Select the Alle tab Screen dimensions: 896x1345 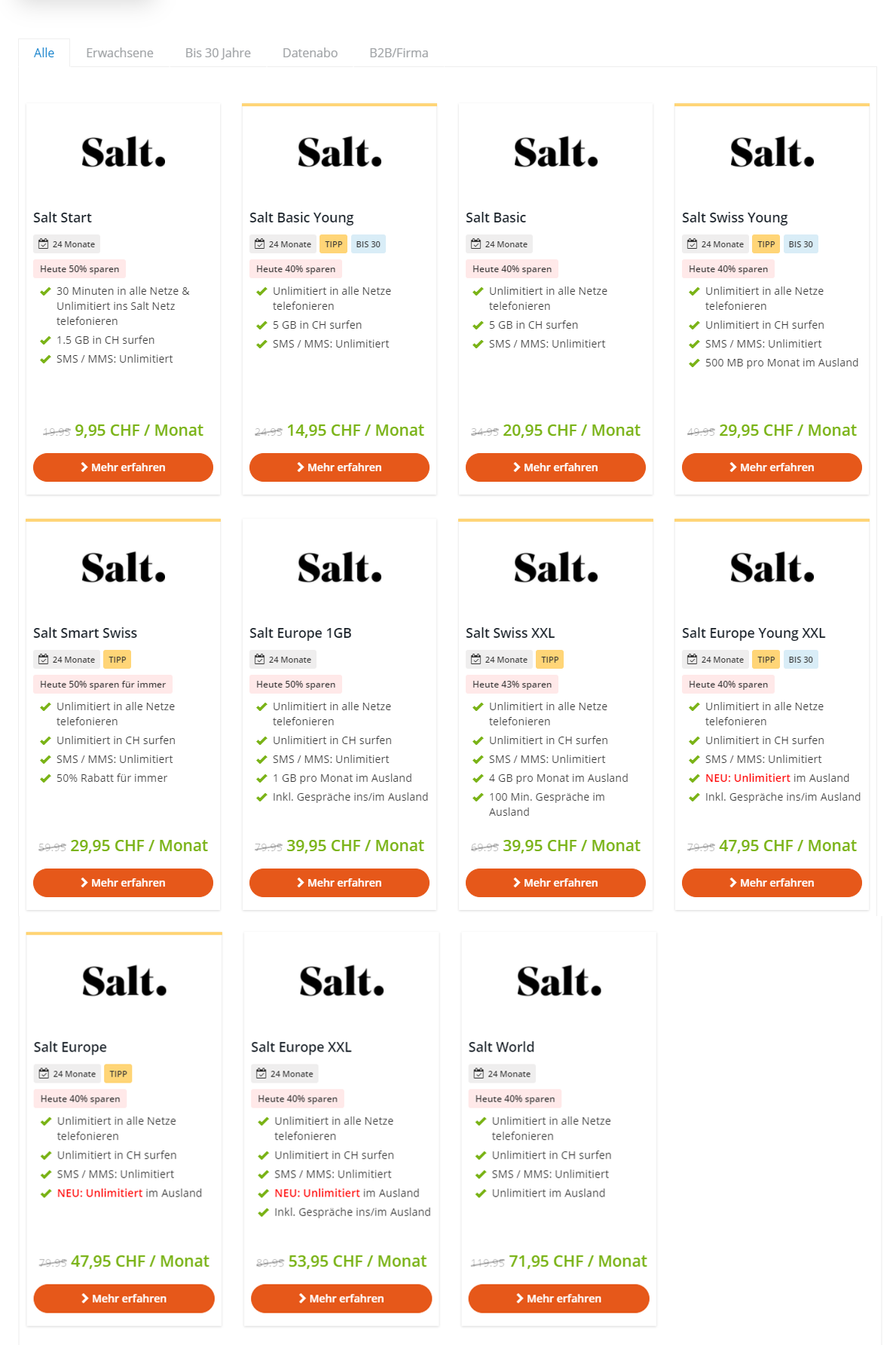pos(44,53)
